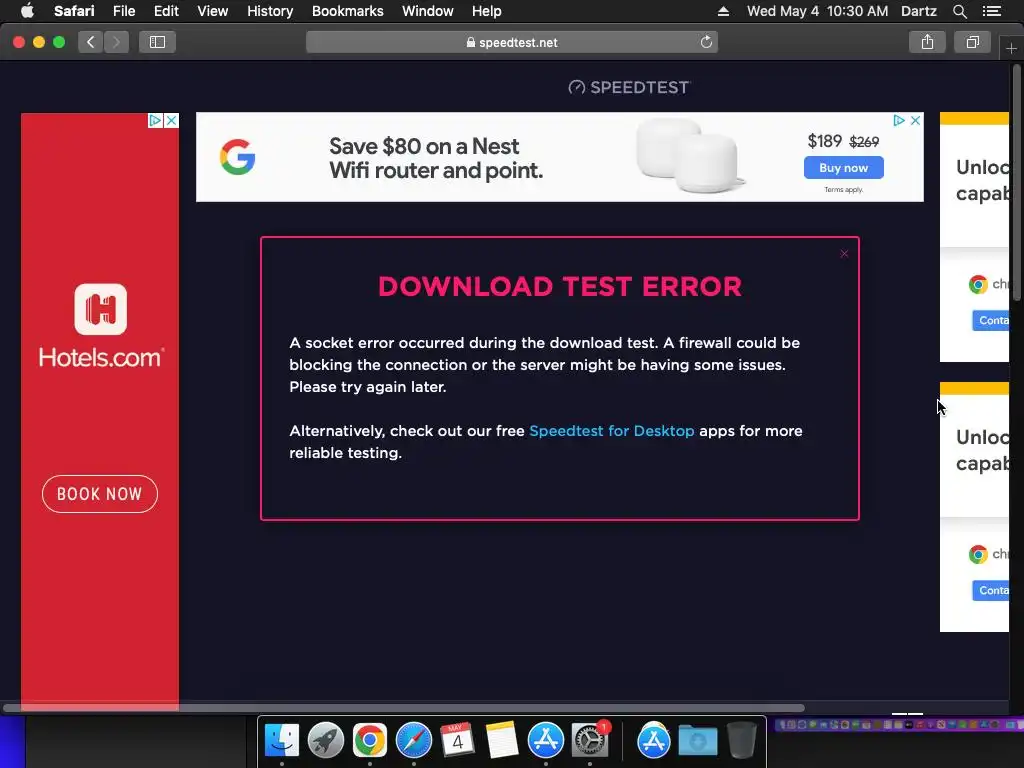Click the Google G logo in Nest ad
The image size is (1024, 768).
237,157
